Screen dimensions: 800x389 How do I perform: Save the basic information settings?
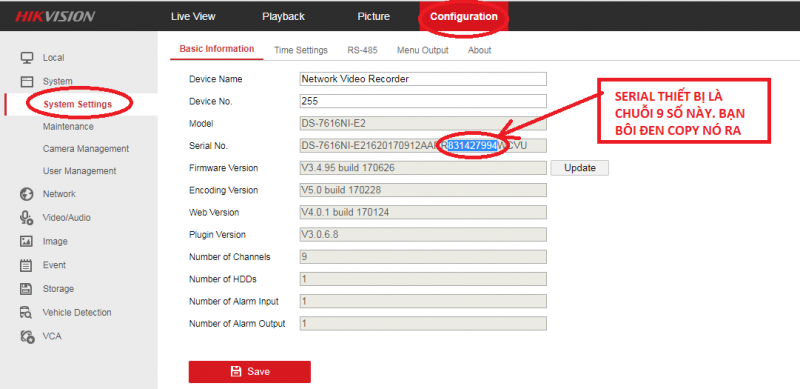pos(249,372)
